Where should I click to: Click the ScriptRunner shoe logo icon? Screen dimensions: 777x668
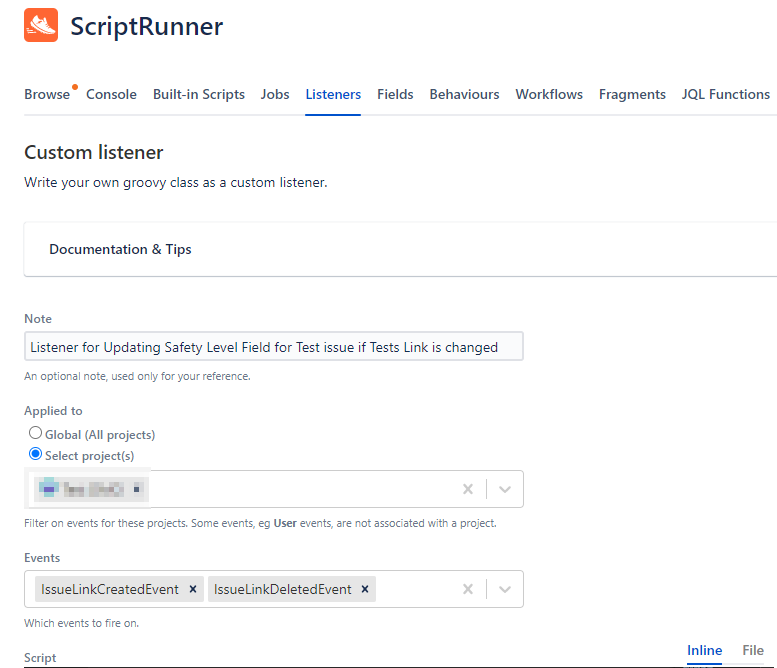point(41,25)
